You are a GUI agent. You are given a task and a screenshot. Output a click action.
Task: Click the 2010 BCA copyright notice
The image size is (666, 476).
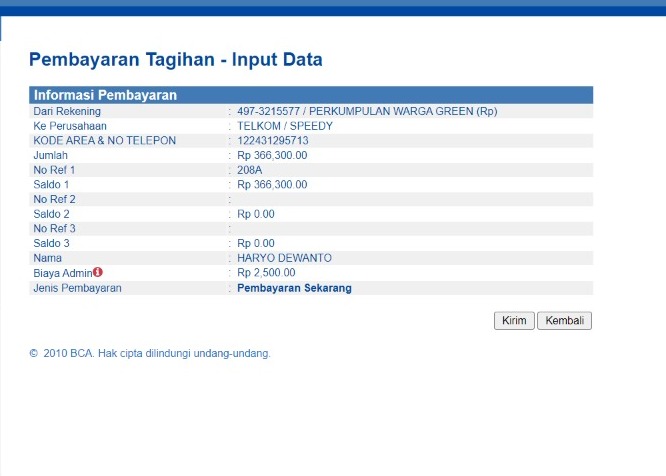150,353
